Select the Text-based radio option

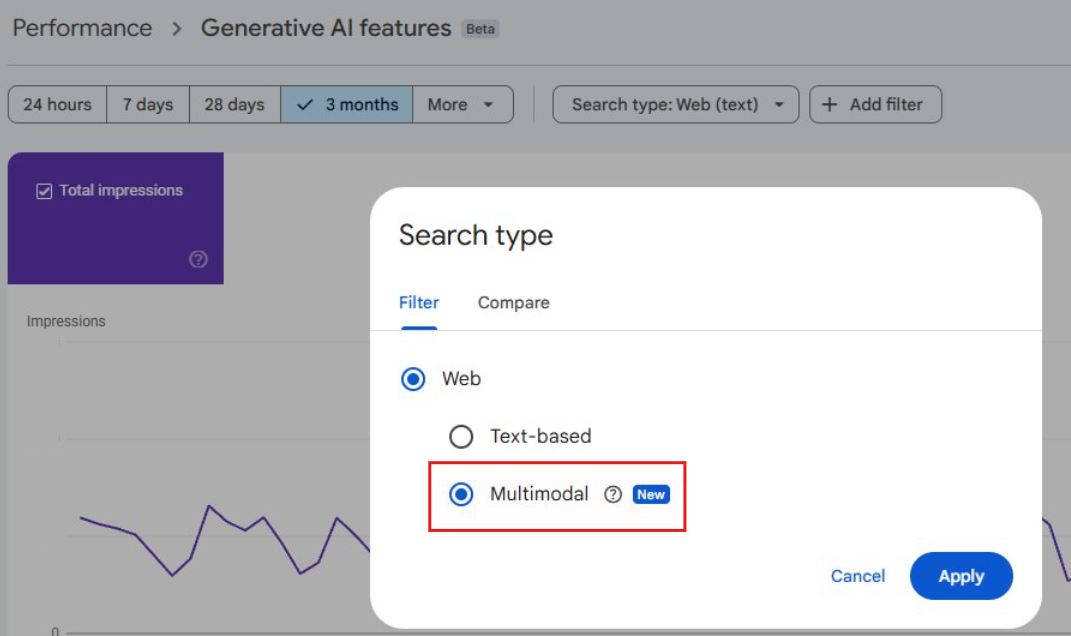tap(461, 436)
